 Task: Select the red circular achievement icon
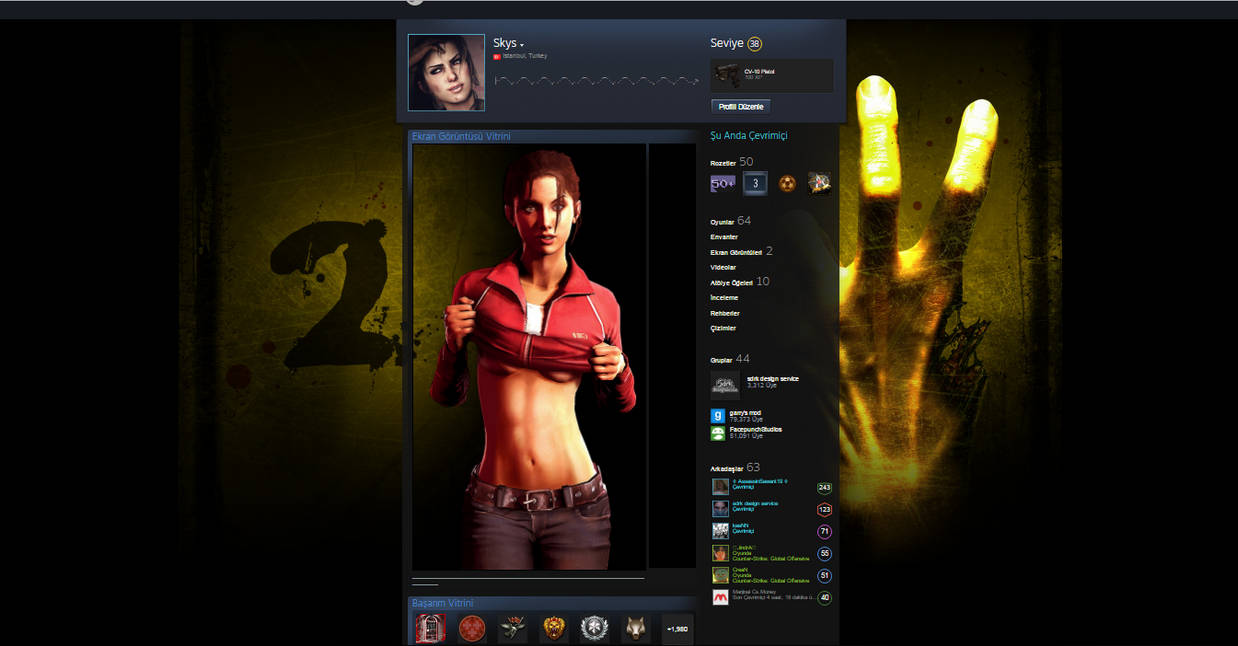pyautogui.click(x=472, y=629)
